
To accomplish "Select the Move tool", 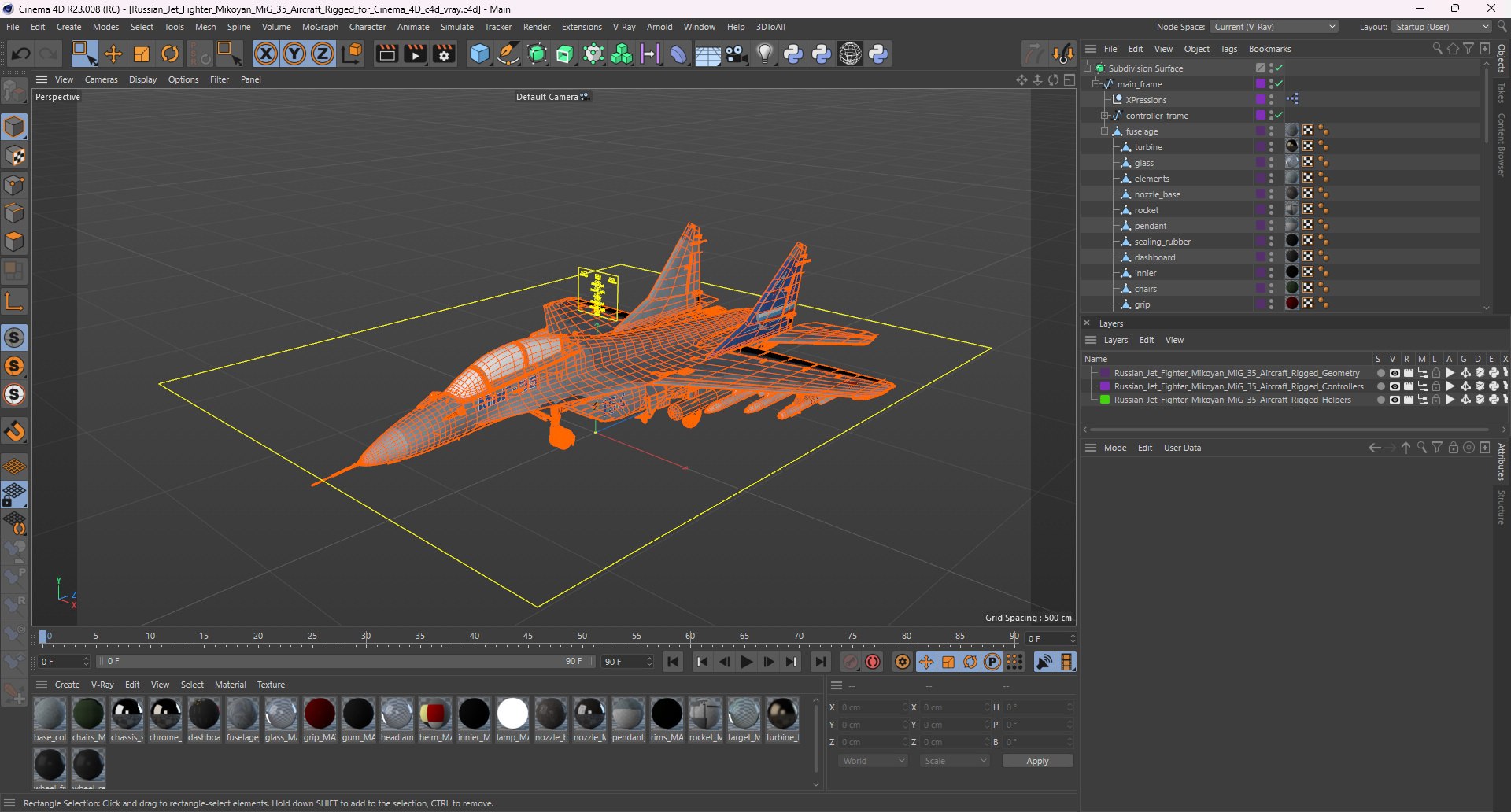I will pyautogui.click(x=113, y=54).
